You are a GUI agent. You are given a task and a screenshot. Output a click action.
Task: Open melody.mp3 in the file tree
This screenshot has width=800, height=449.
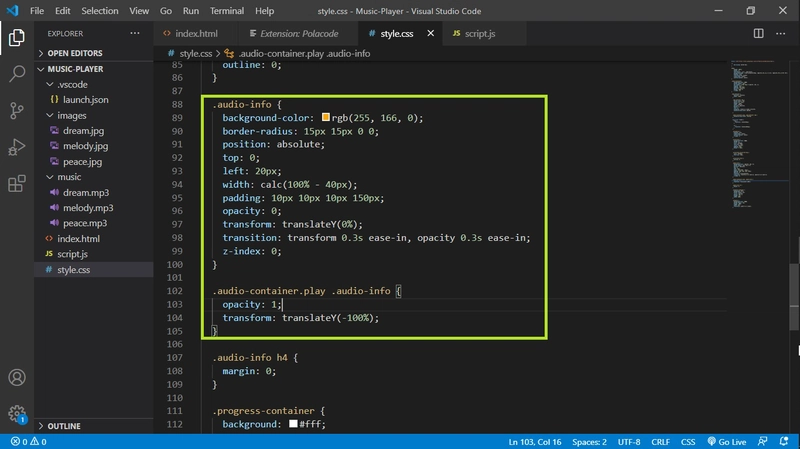point(85,208)
